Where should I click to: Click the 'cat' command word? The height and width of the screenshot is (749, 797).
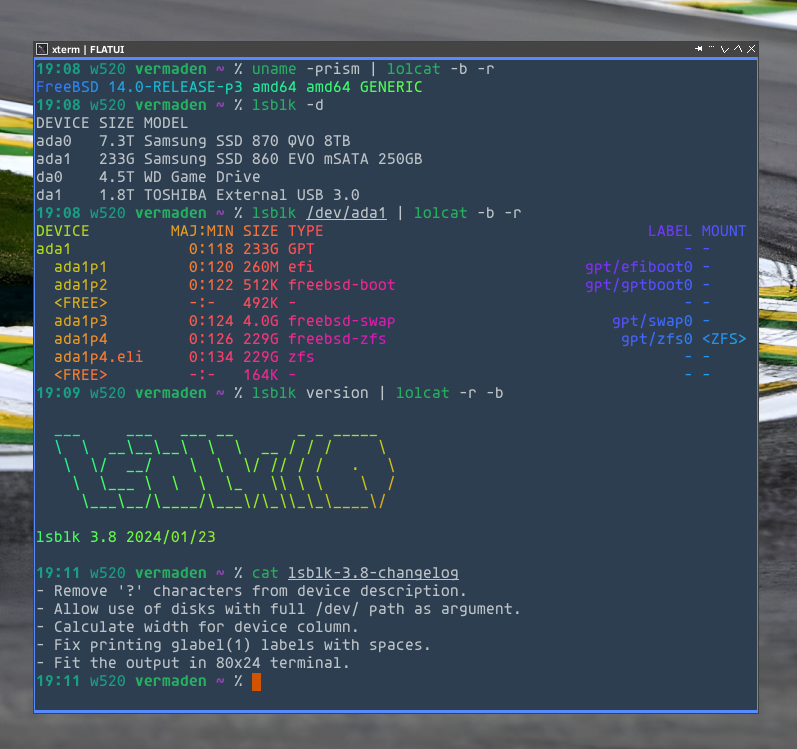pyautogui.click(x=265, y=573)
